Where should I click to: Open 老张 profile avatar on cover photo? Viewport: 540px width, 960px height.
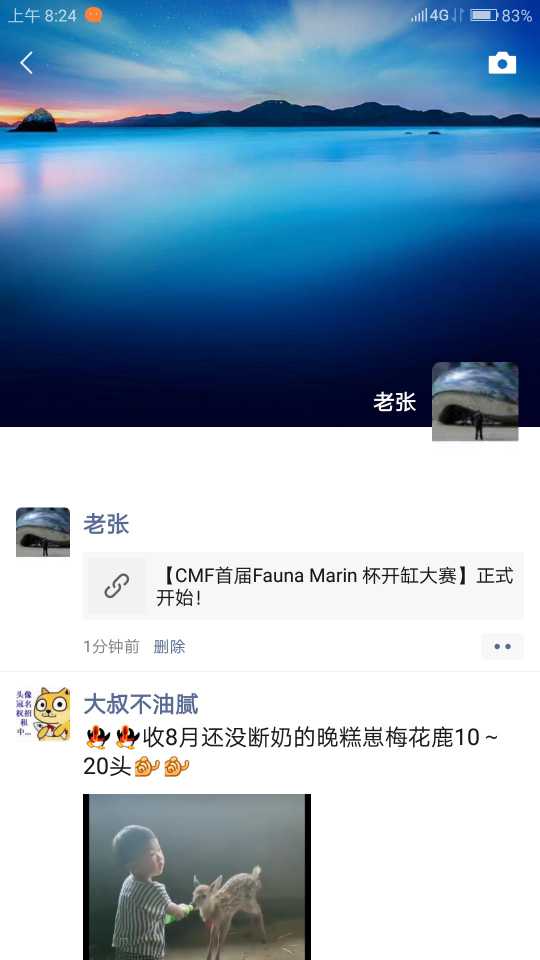475,401
